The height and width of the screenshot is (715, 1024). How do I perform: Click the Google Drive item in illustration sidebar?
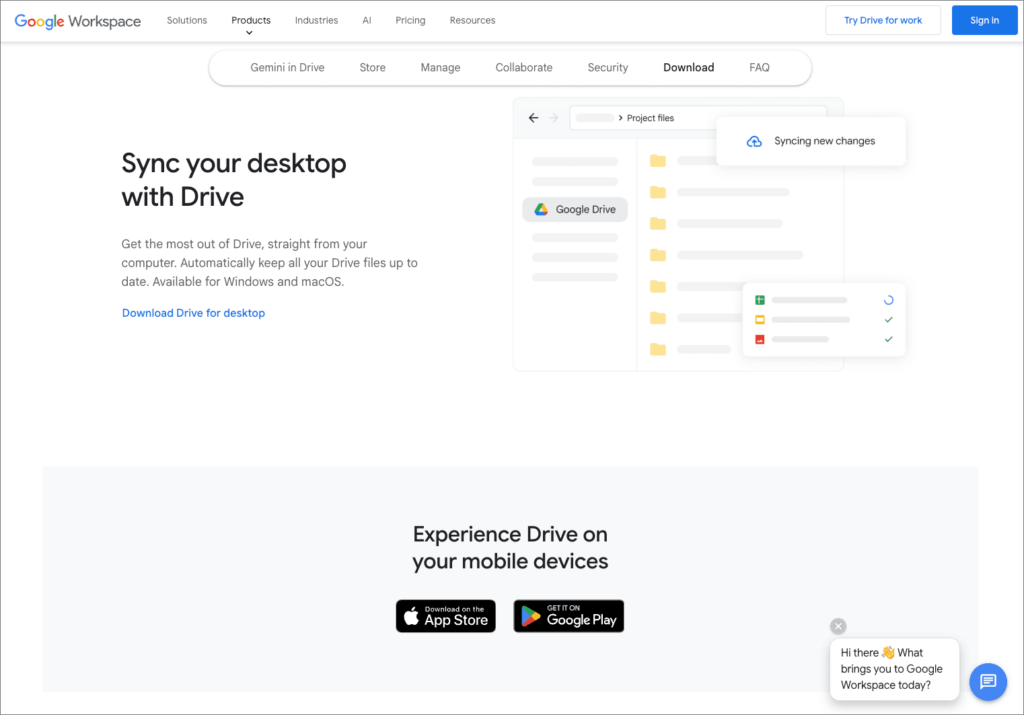click(x=575, y=210)
